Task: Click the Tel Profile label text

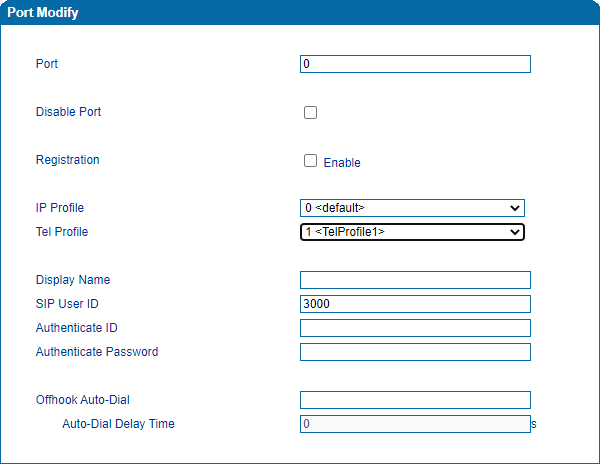Action: pos(62,232)
